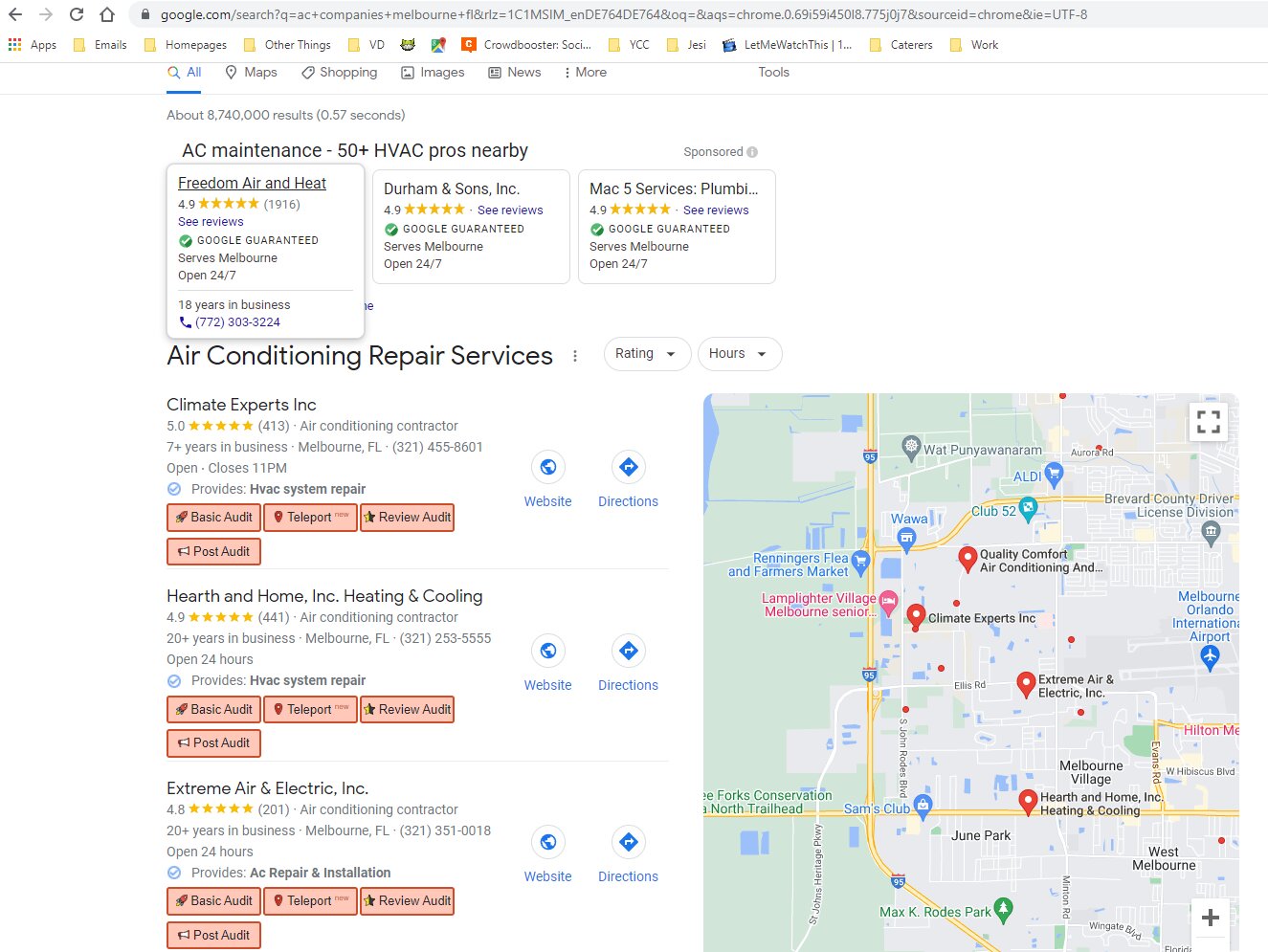Screen dimensions: 1268x952
Task: Click the Sponsored info icon
Action: point(752,152)
